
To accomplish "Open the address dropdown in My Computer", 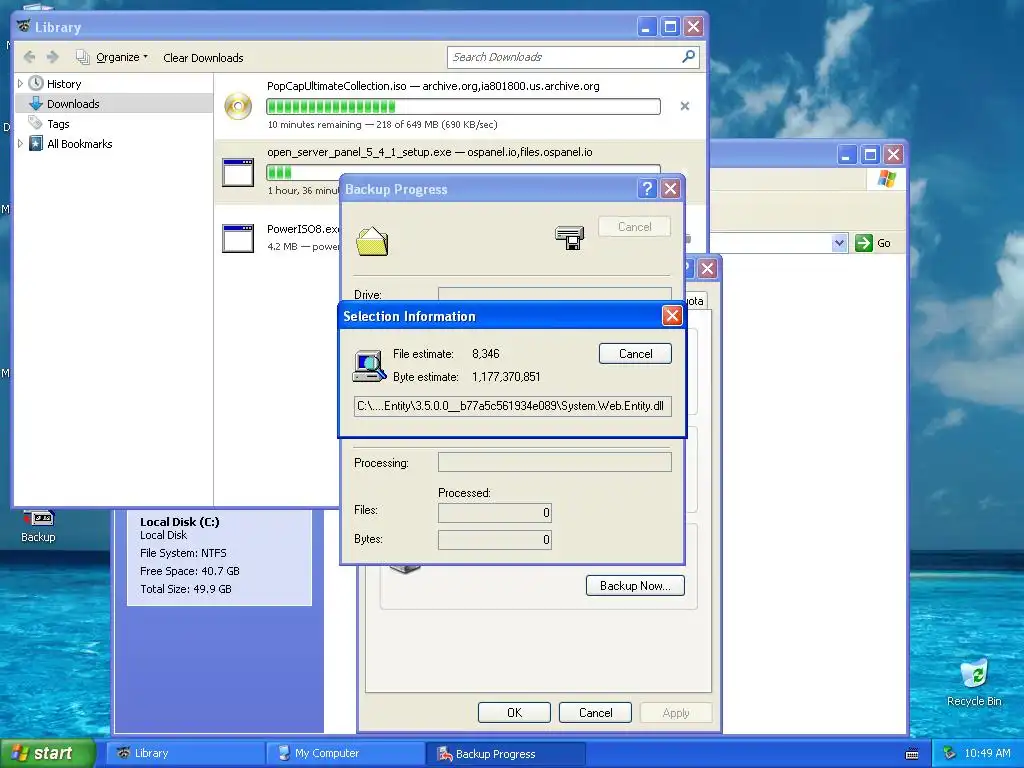I will point(840,243).
